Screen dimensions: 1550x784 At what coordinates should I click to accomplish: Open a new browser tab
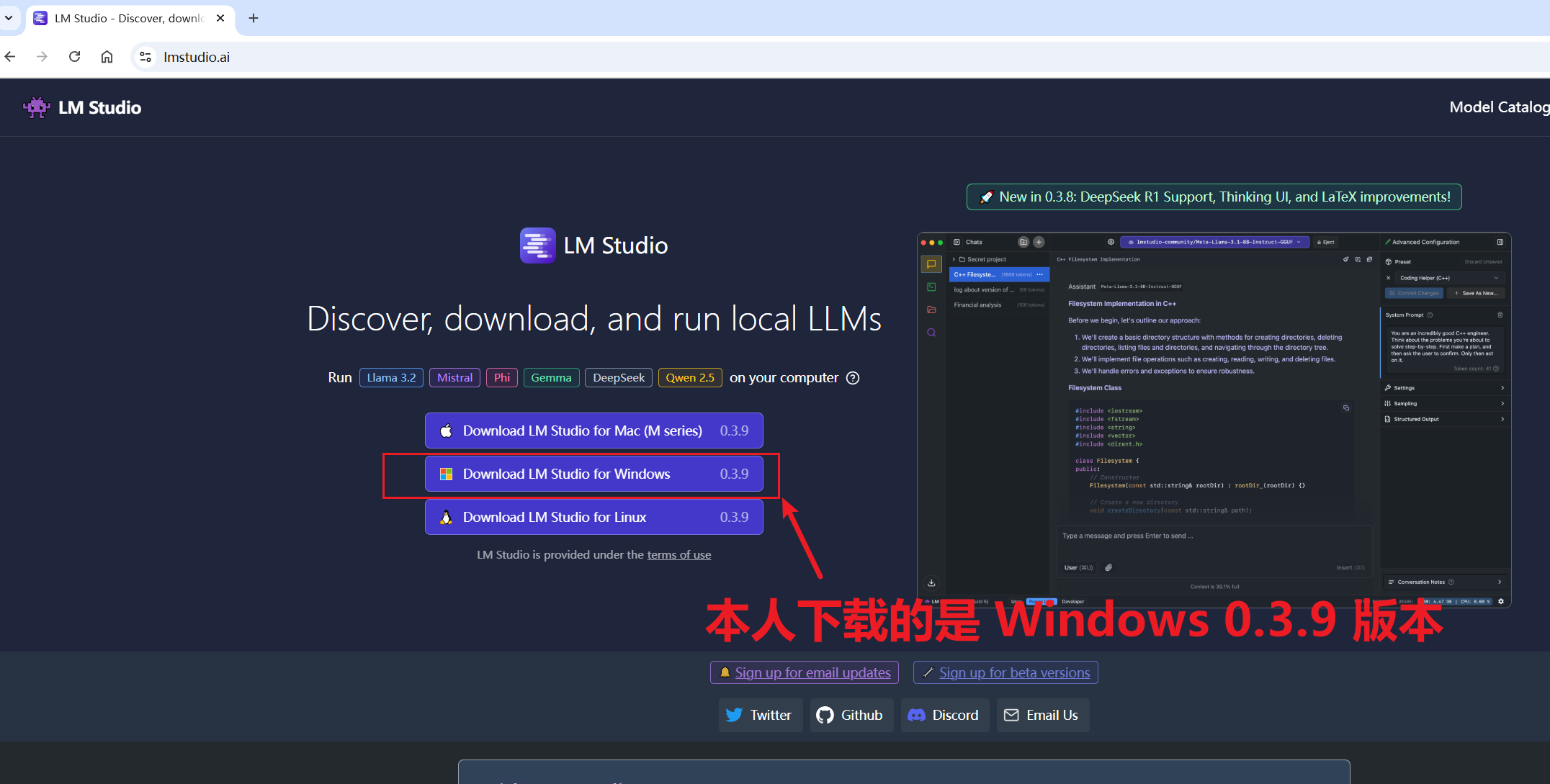(x=254, y=18)
